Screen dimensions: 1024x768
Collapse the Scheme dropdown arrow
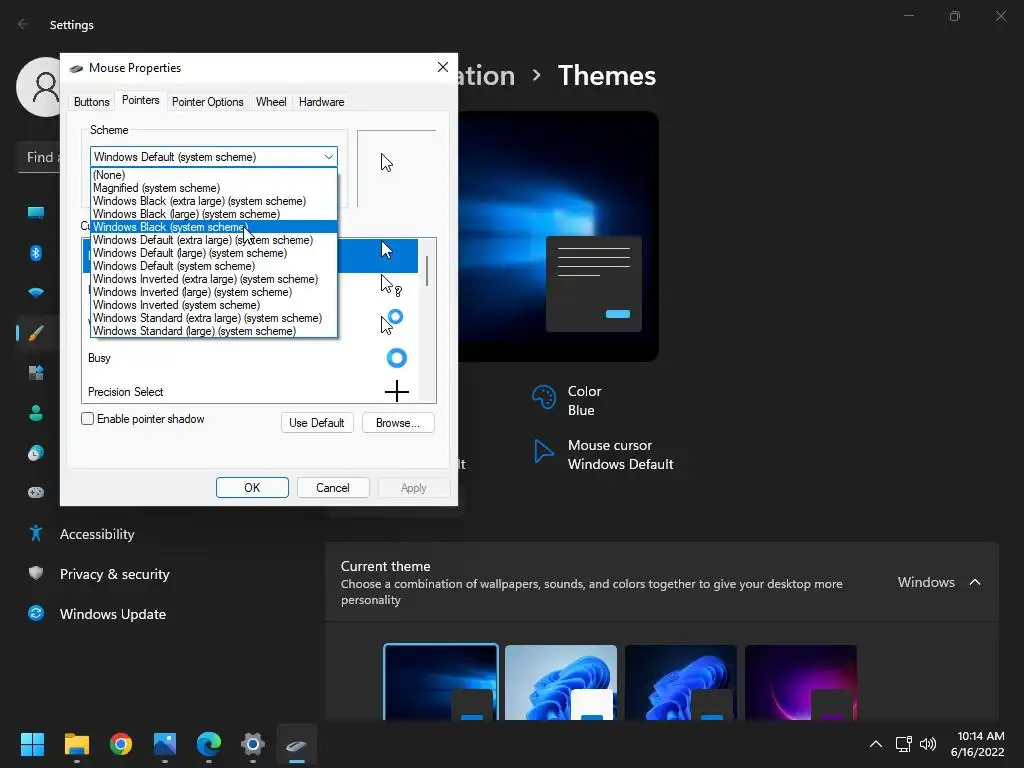pyautogui.click(x=328, y=157)
